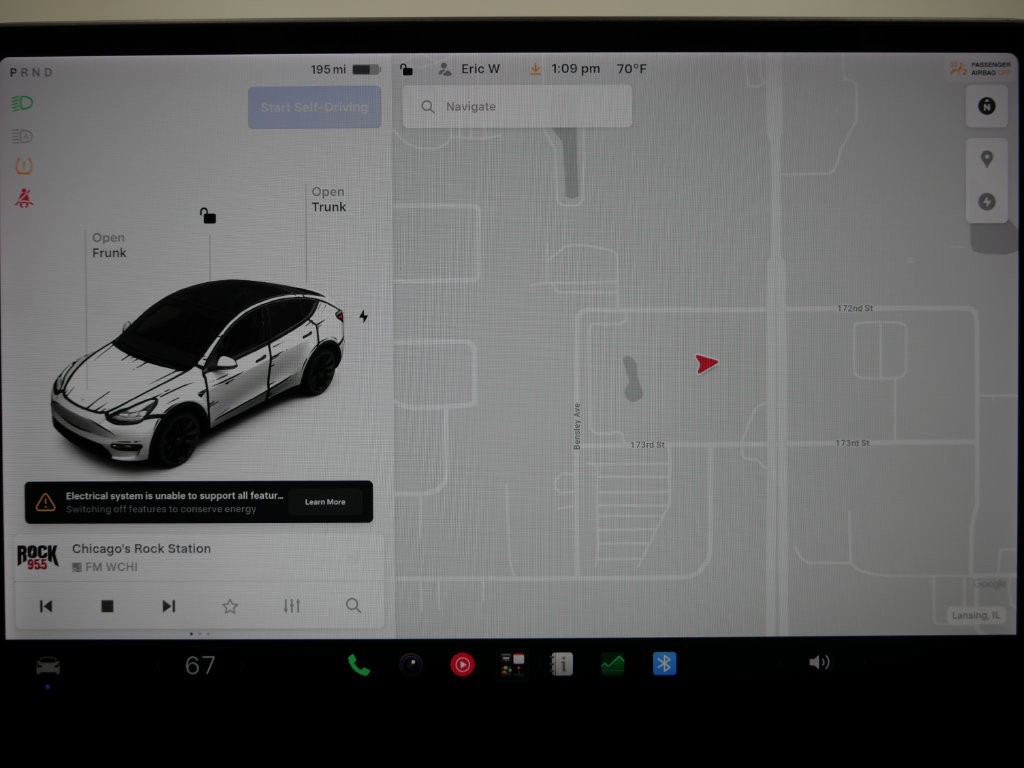Toggle the north-up compass map button

coord(986,106)
